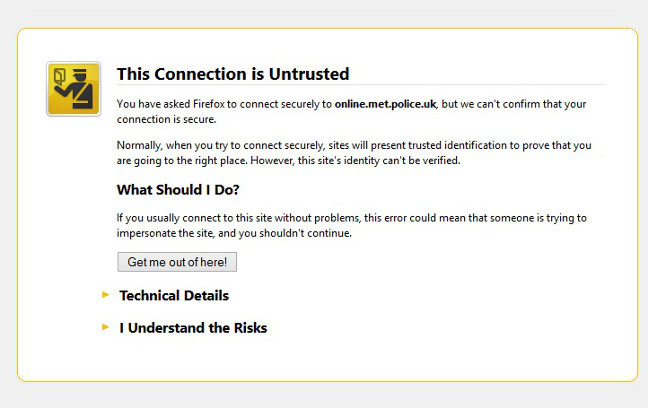Click the 'If you usually connect' paragraph
648x408 pixels.
coord(352,225)
